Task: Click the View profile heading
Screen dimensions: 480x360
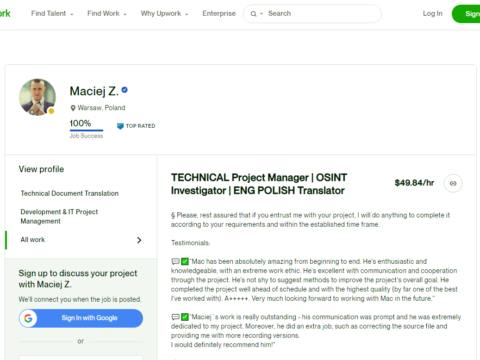Action: pos(41,169)
